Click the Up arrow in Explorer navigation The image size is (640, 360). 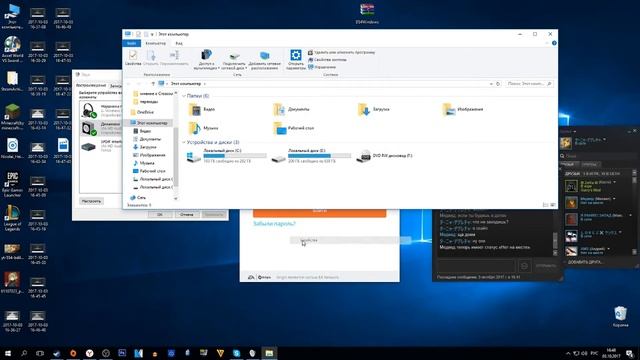click(153, 84)
